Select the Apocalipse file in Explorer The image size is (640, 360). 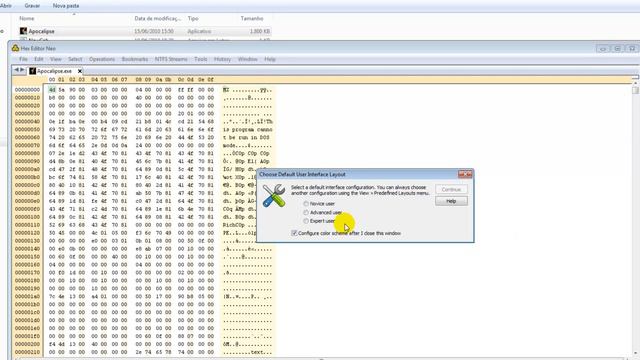point(145,31)
